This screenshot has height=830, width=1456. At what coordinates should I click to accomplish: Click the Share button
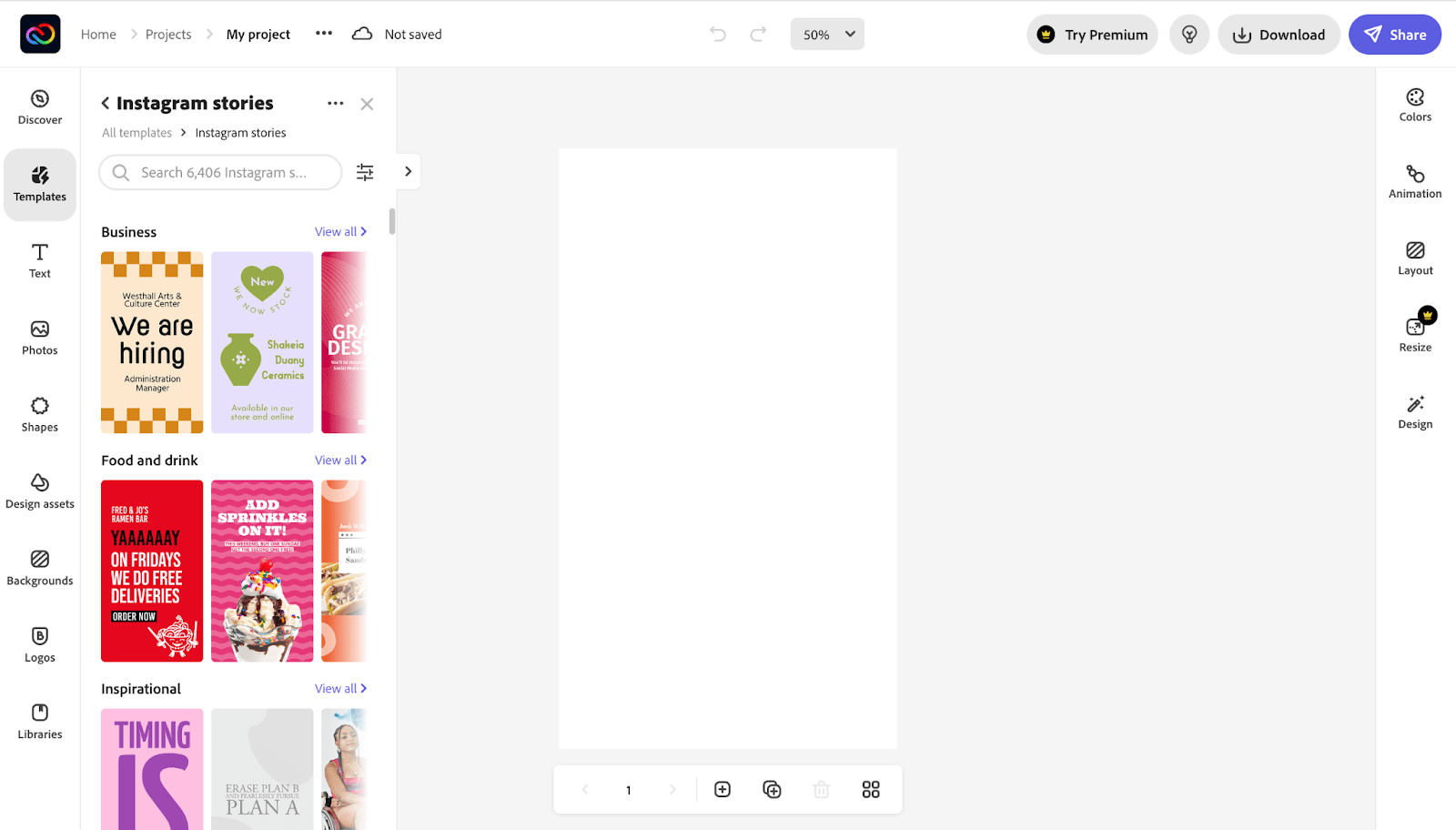[x=1394, y=34]
